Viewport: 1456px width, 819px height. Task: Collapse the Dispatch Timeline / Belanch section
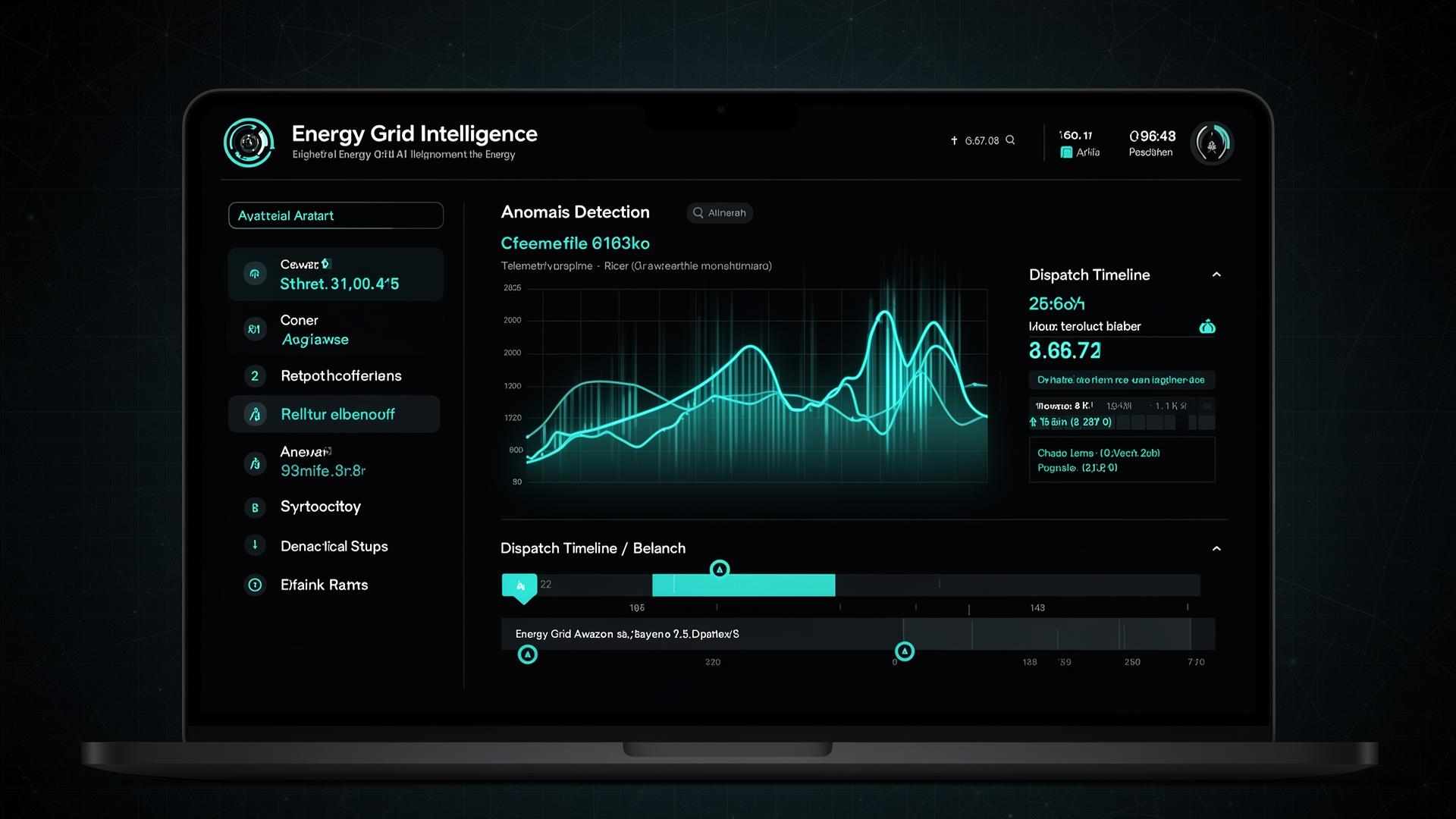pyautogui.click(x=1216, y=548)
